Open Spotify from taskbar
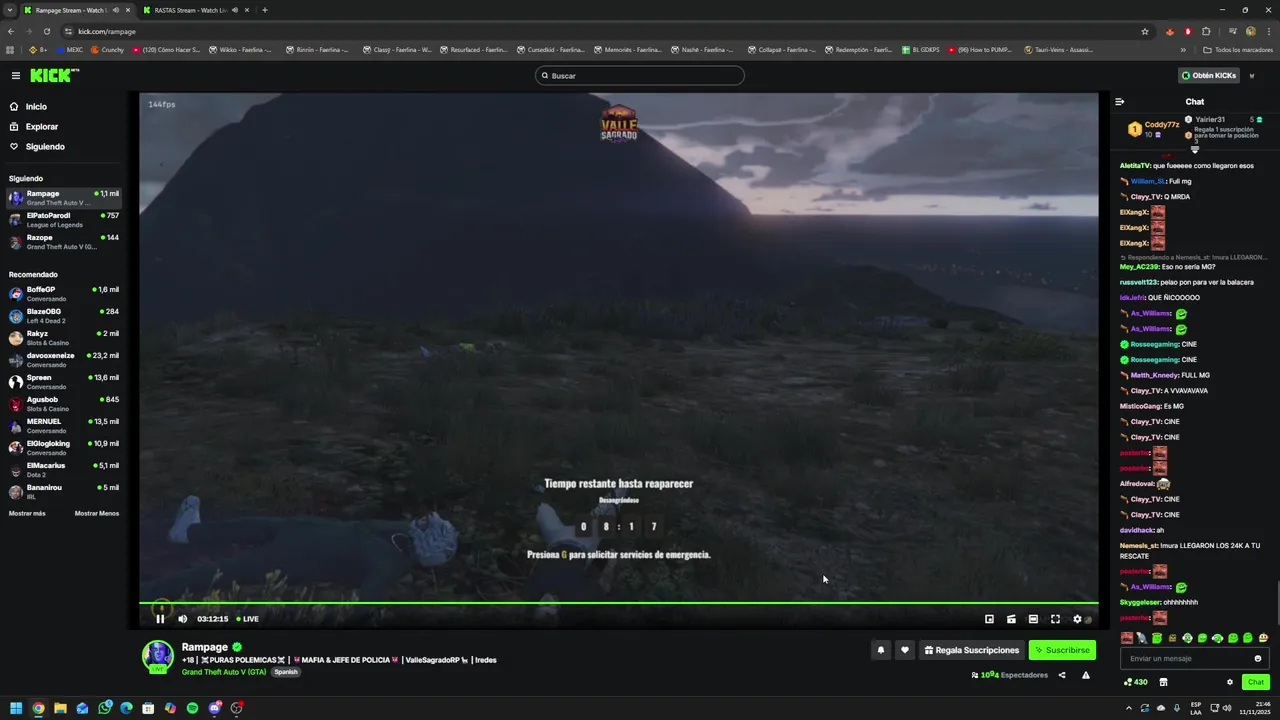 pos(192,708)
